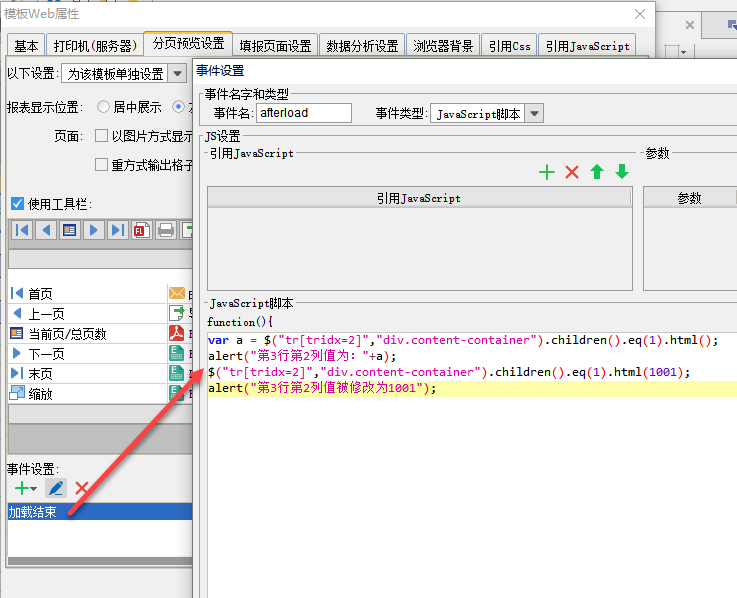Open 事件类型 JavaScript脚本 dropdown
The image size is (737, 598).
point(534,113)
